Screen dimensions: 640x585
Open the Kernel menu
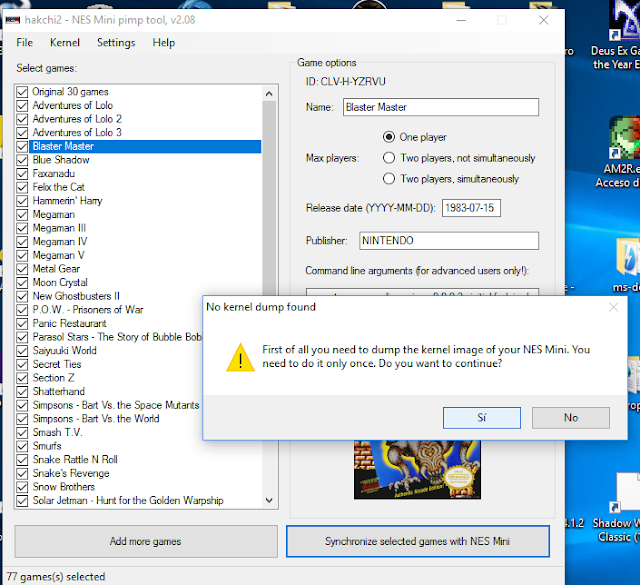(x=65, y=43)
